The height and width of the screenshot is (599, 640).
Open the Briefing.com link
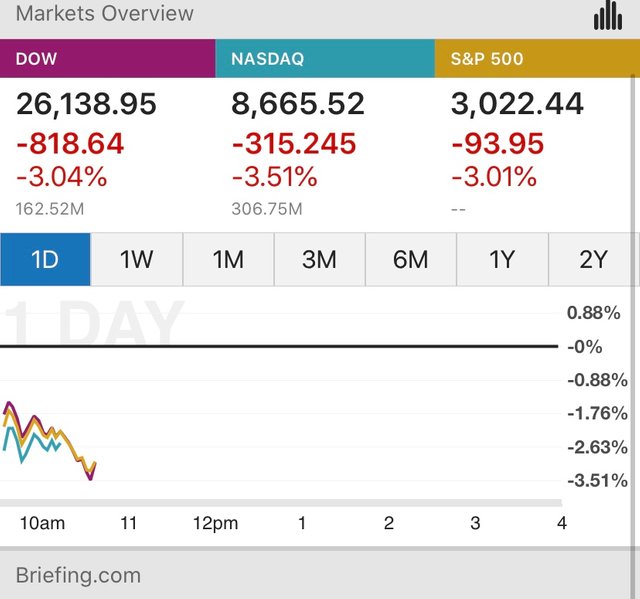[78, 575]
